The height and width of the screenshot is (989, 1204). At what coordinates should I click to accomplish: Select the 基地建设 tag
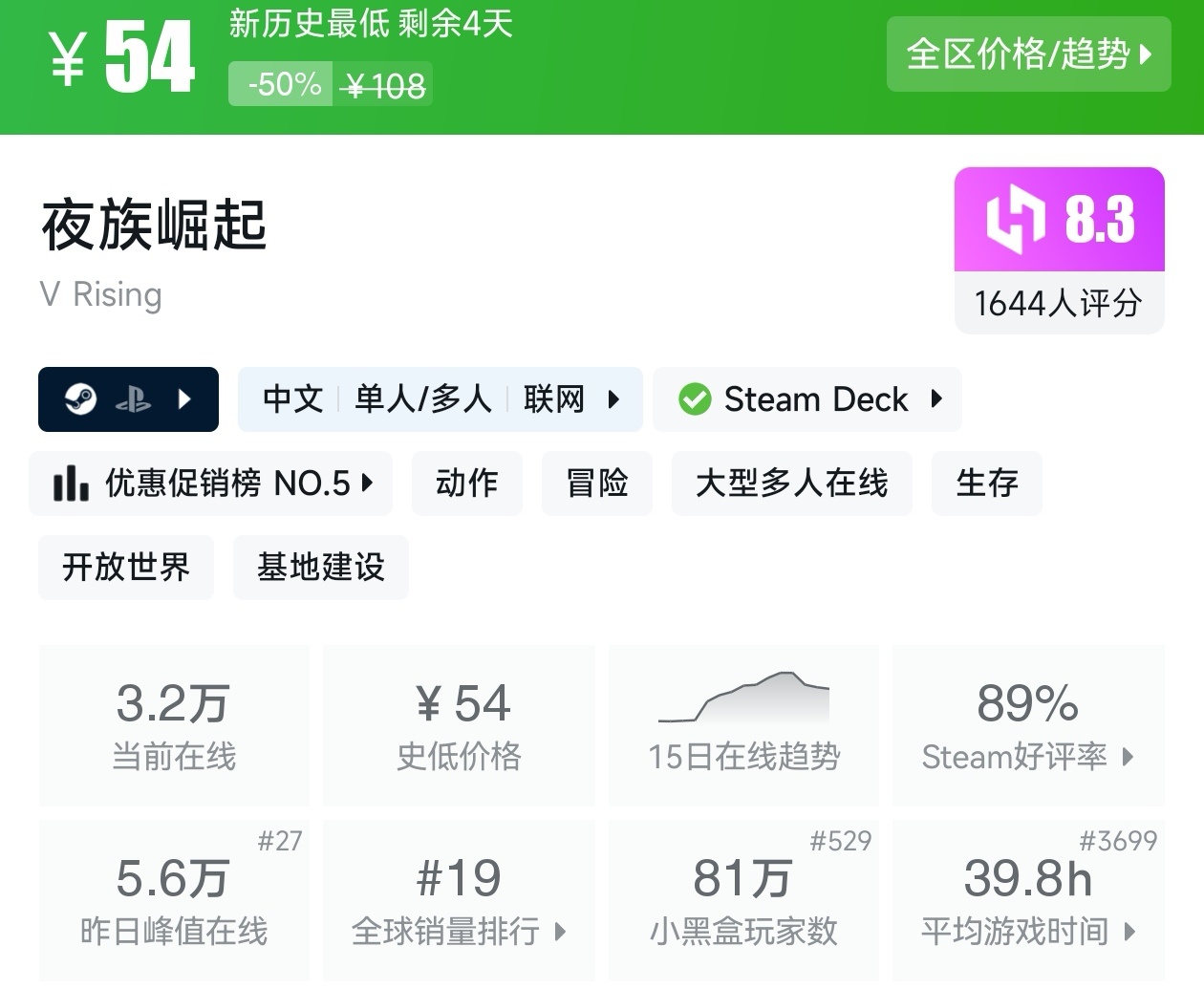tap(321, 568)
